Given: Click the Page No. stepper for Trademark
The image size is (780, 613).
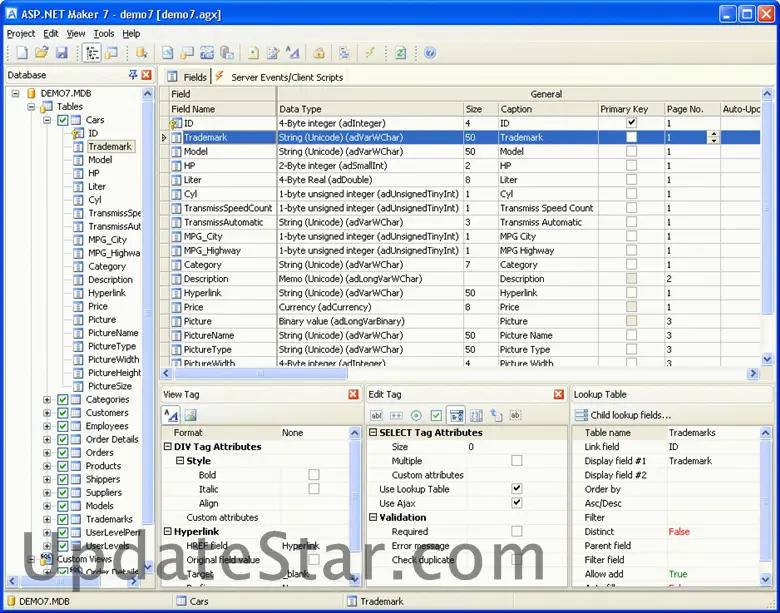Looking at the screenshot, I should click(714, 137).
